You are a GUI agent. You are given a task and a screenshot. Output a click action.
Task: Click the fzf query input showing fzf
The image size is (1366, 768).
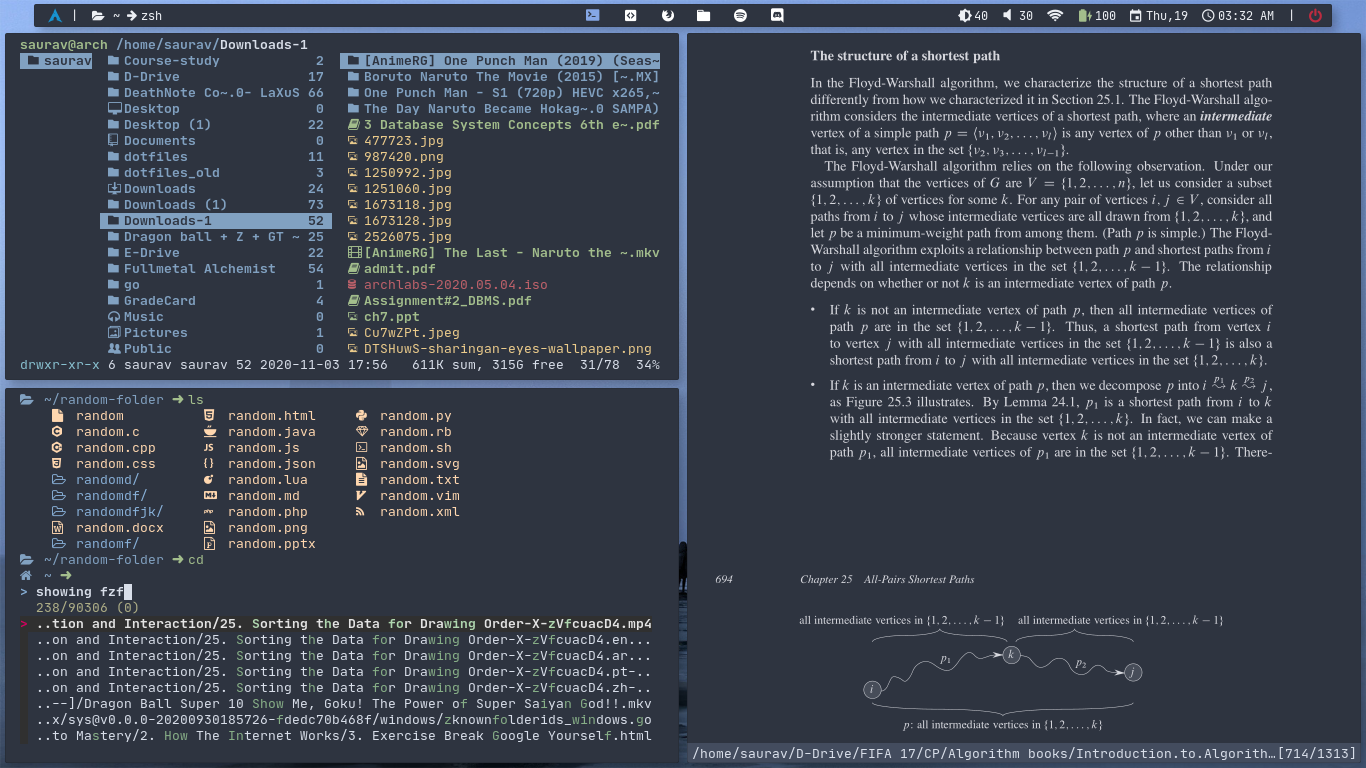coord(84,592)
